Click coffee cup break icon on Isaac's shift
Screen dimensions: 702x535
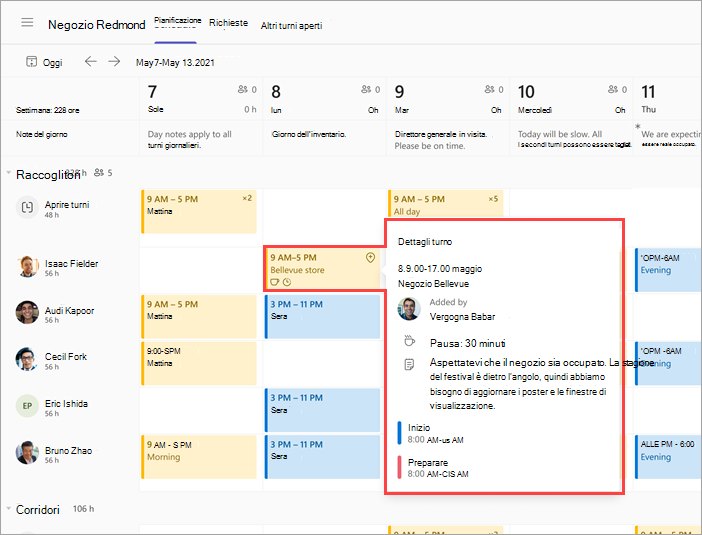[x=274, y=282]
